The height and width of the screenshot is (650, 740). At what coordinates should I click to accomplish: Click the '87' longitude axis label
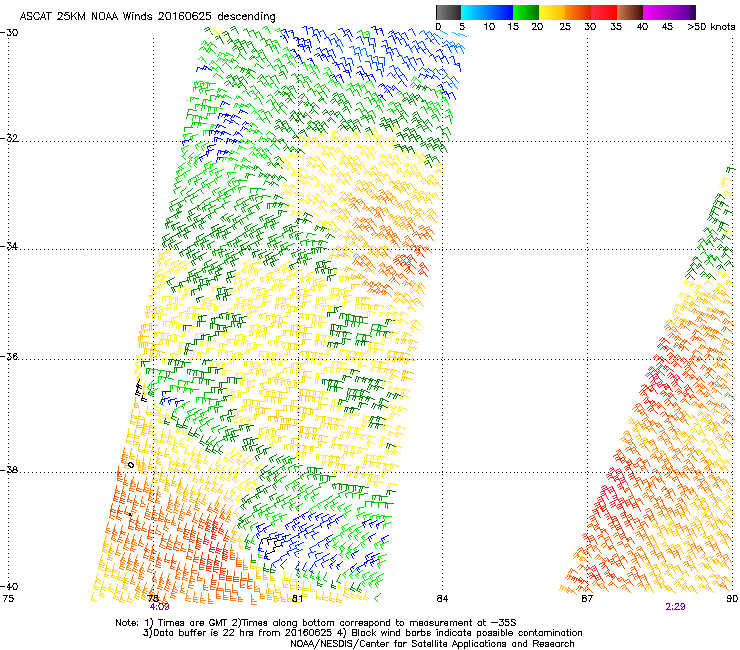587,599
